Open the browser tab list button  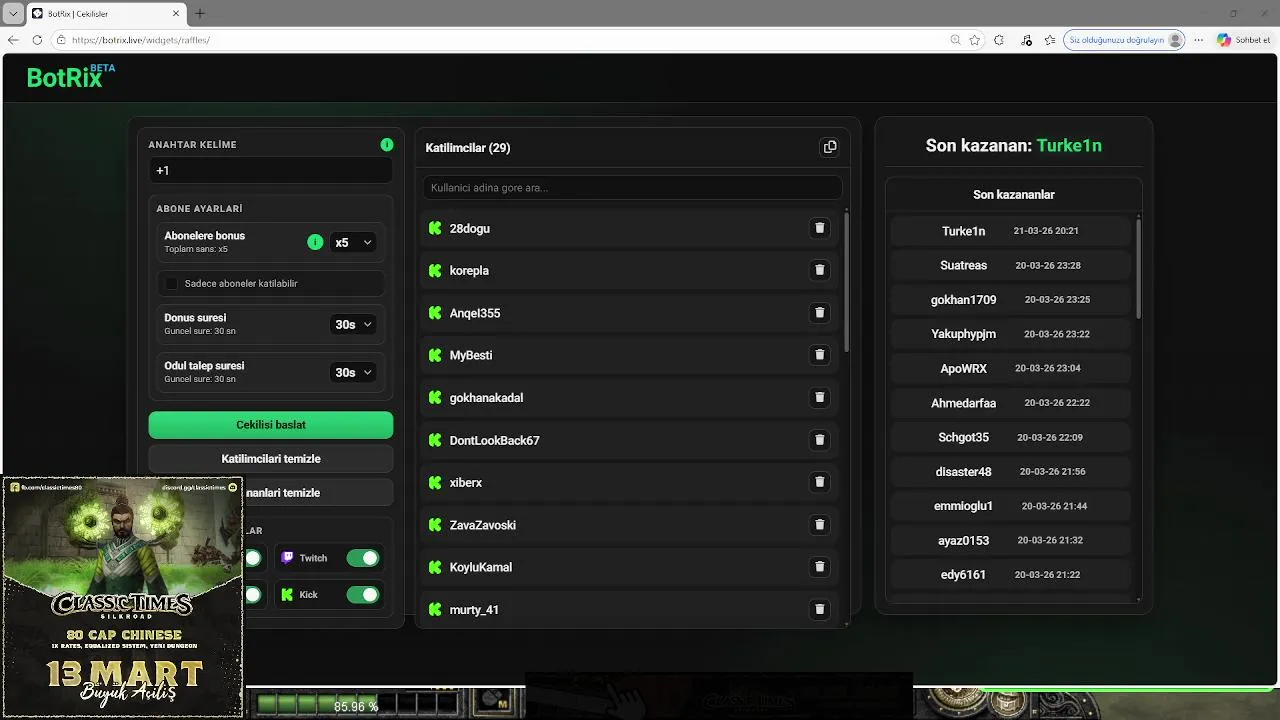pos(12,13)
